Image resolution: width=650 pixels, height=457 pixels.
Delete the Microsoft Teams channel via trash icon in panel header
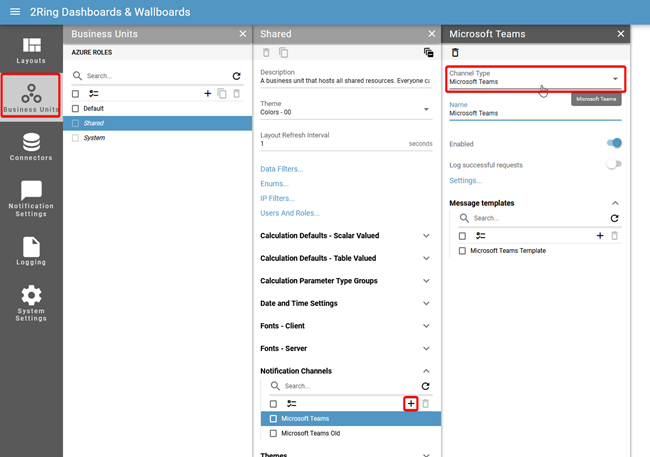pyautogui.click(x=456, y=53)
